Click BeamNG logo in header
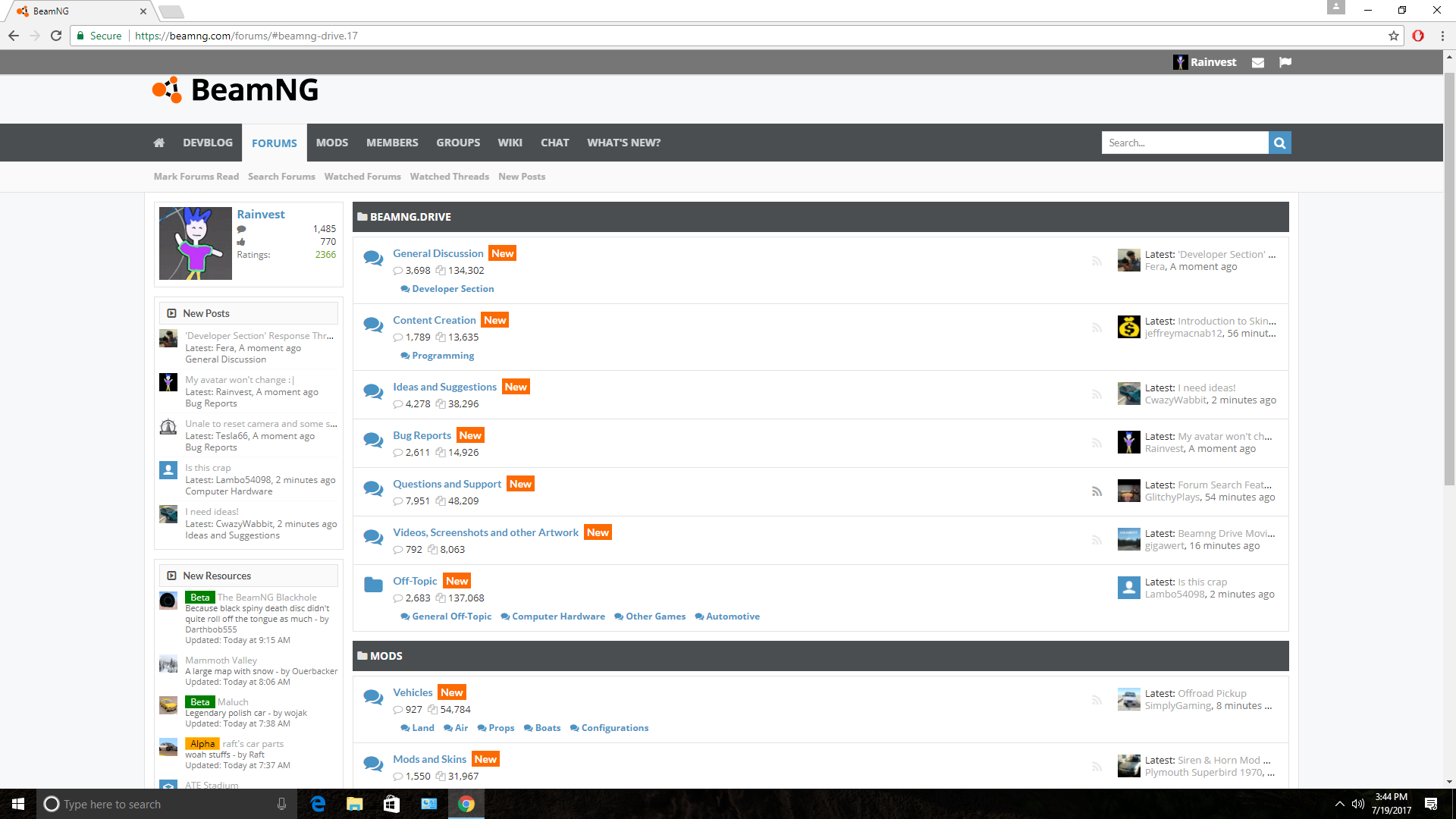Viewport: 1456px width, 819px height. coord(235,89)
